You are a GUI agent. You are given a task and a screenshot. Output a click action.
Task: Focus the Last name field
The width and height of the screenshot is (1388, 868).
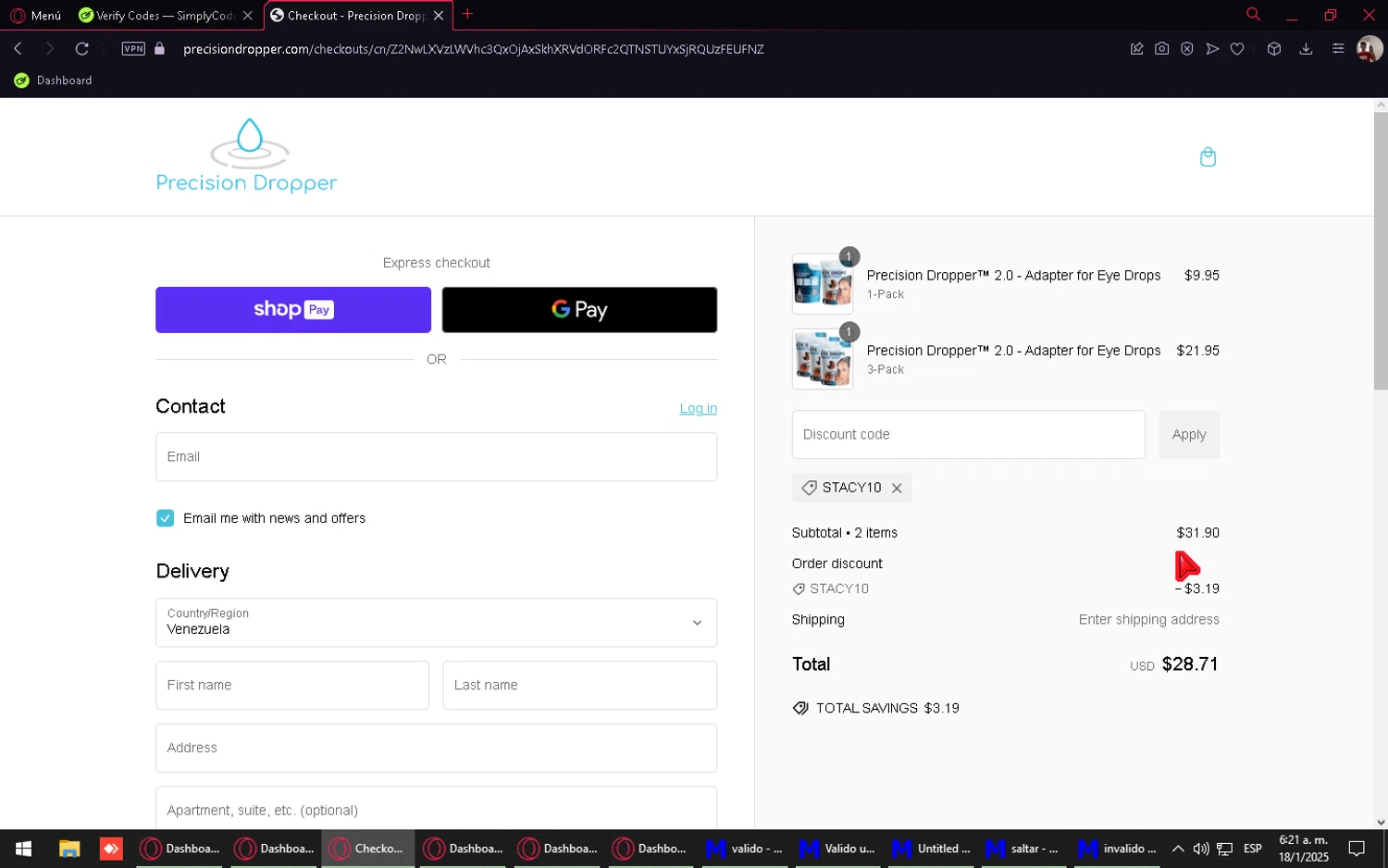580,686
